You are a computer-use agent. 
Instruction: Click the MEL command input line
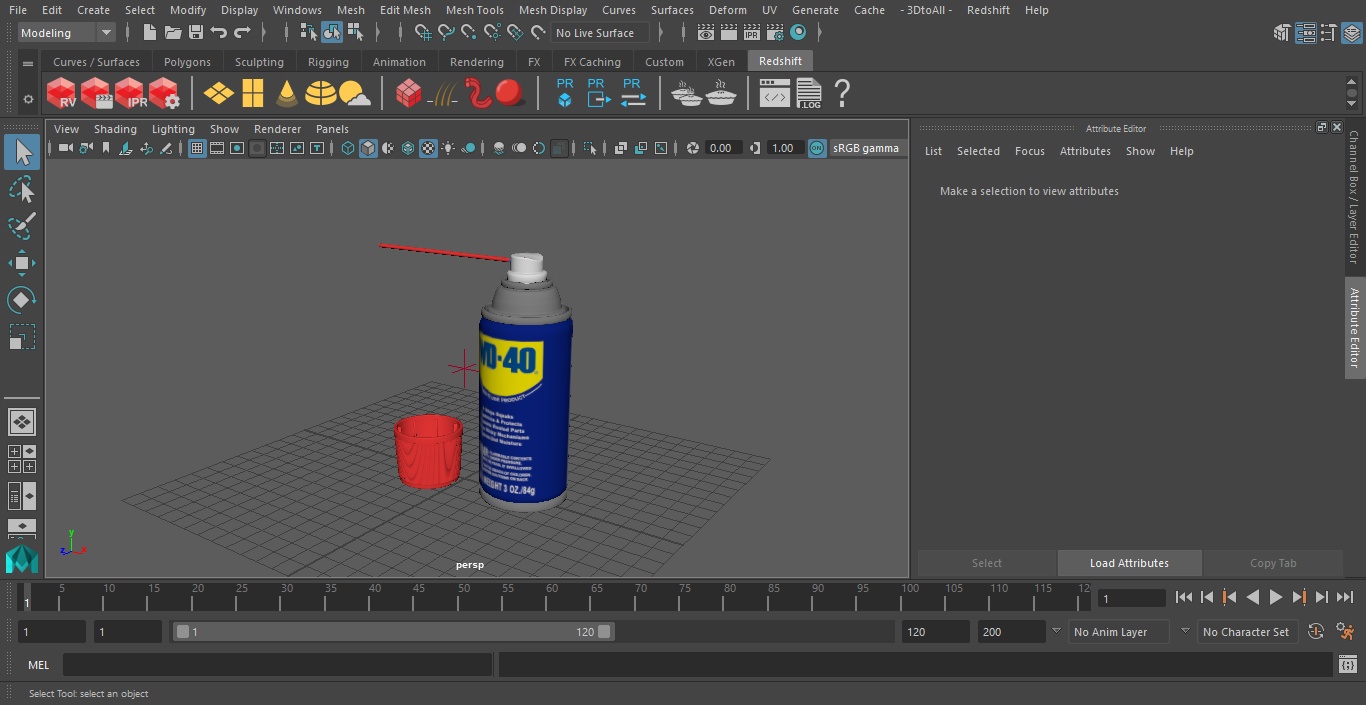click(x=278, y=665)
